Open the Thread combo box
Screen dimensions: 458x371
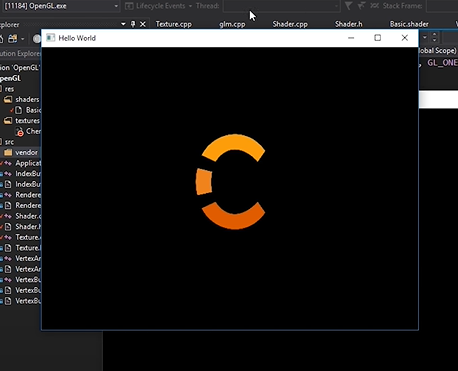(281, 6)
